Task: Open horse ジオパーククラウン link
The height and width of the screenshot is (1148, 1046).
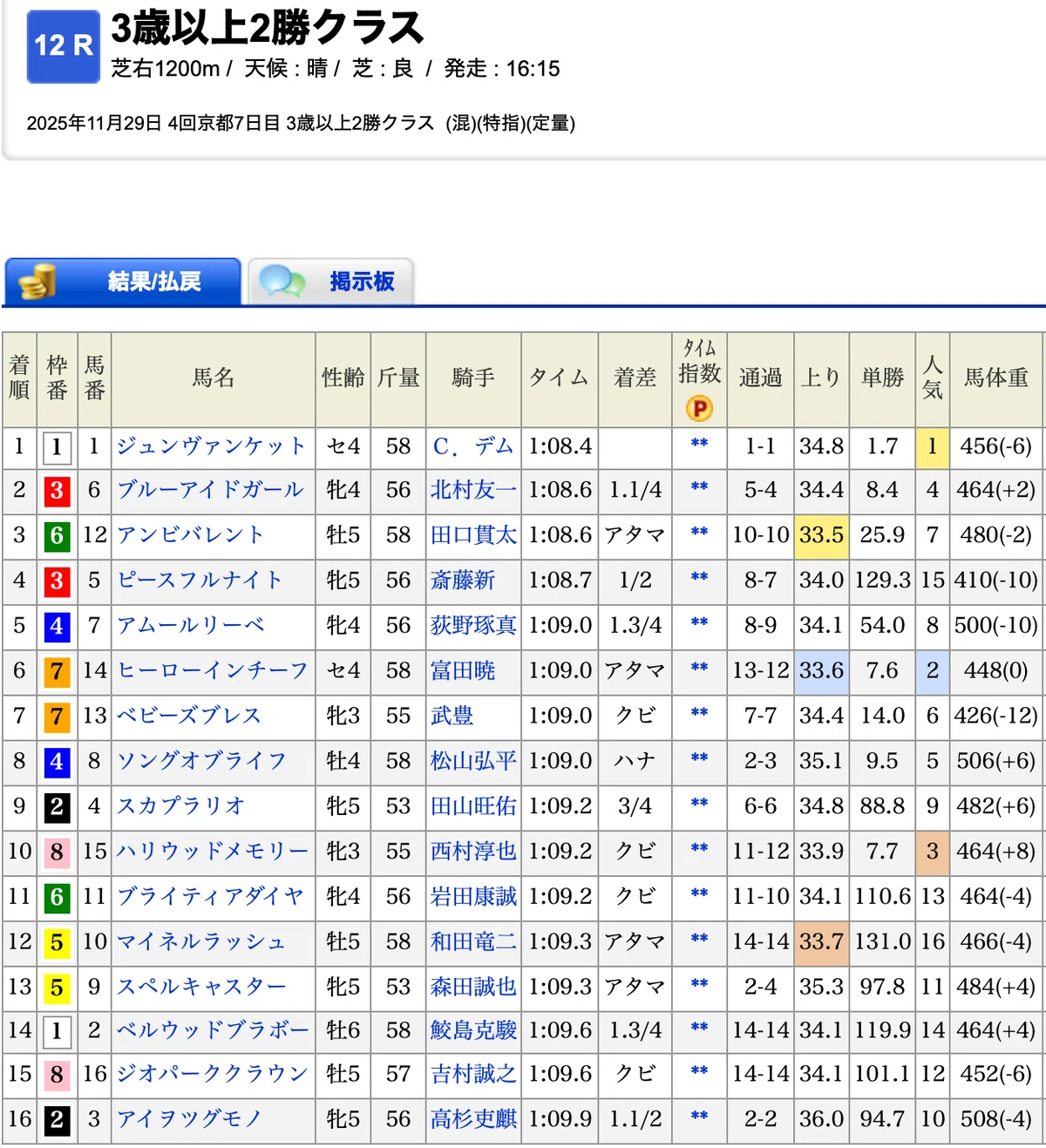Action: tap(212, 1074)
